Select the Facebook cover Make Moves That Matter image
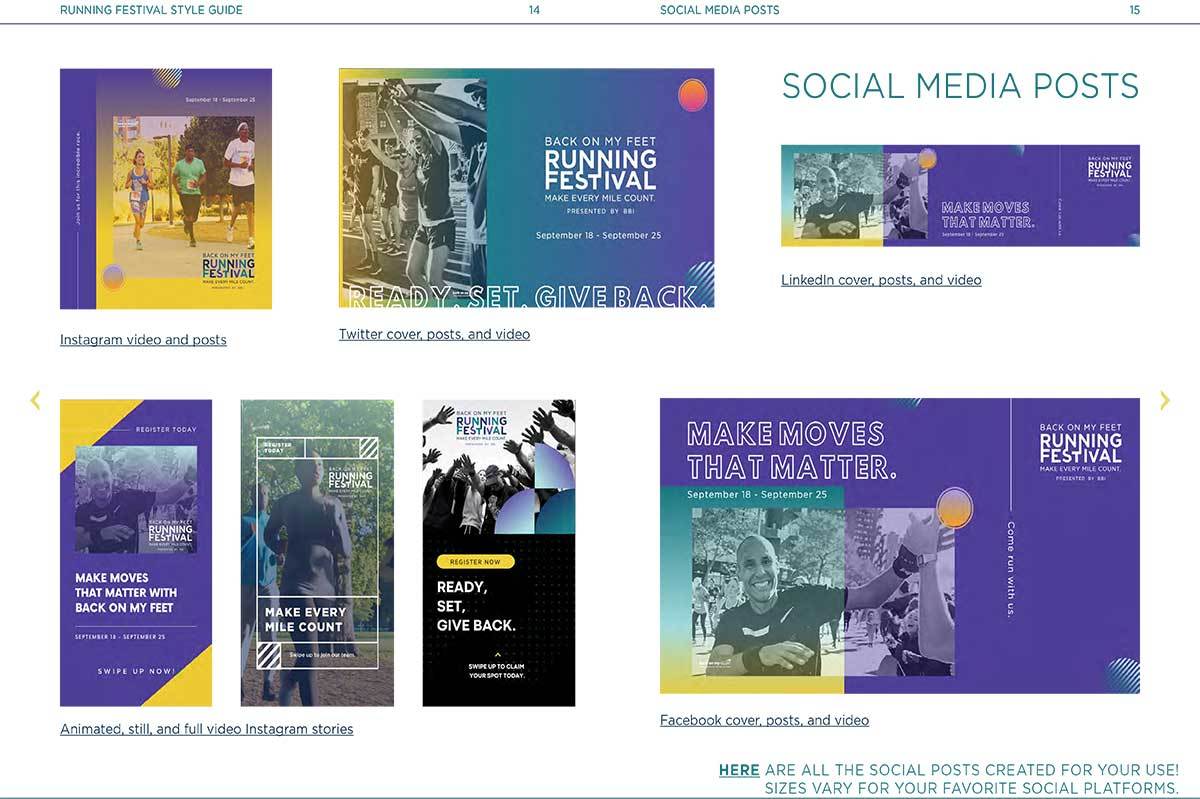The image size is (1200, 799). [900, 546]
